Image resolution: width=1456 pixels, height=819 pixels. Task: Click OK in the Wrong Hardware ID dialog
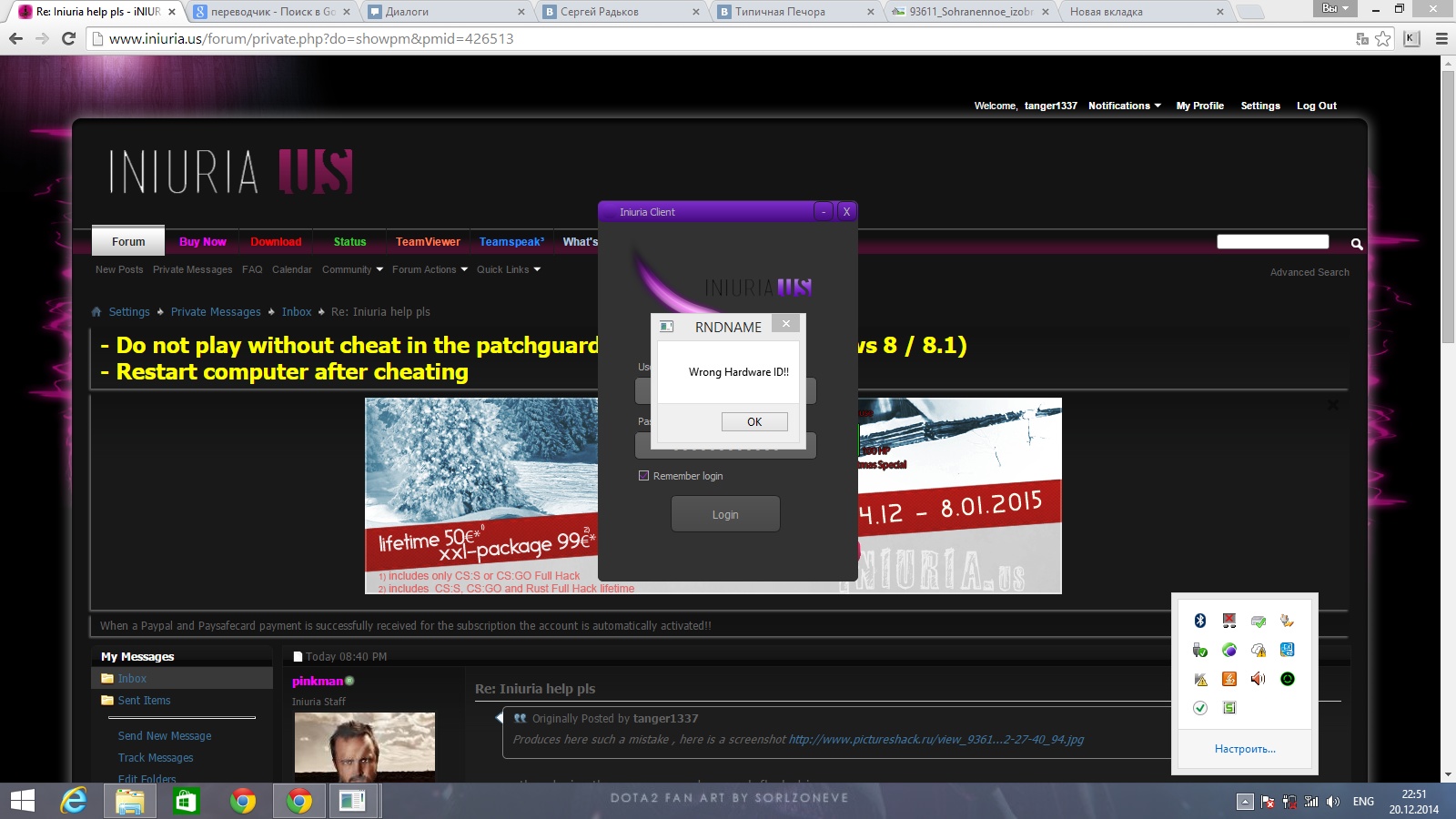tap(754, 421)
